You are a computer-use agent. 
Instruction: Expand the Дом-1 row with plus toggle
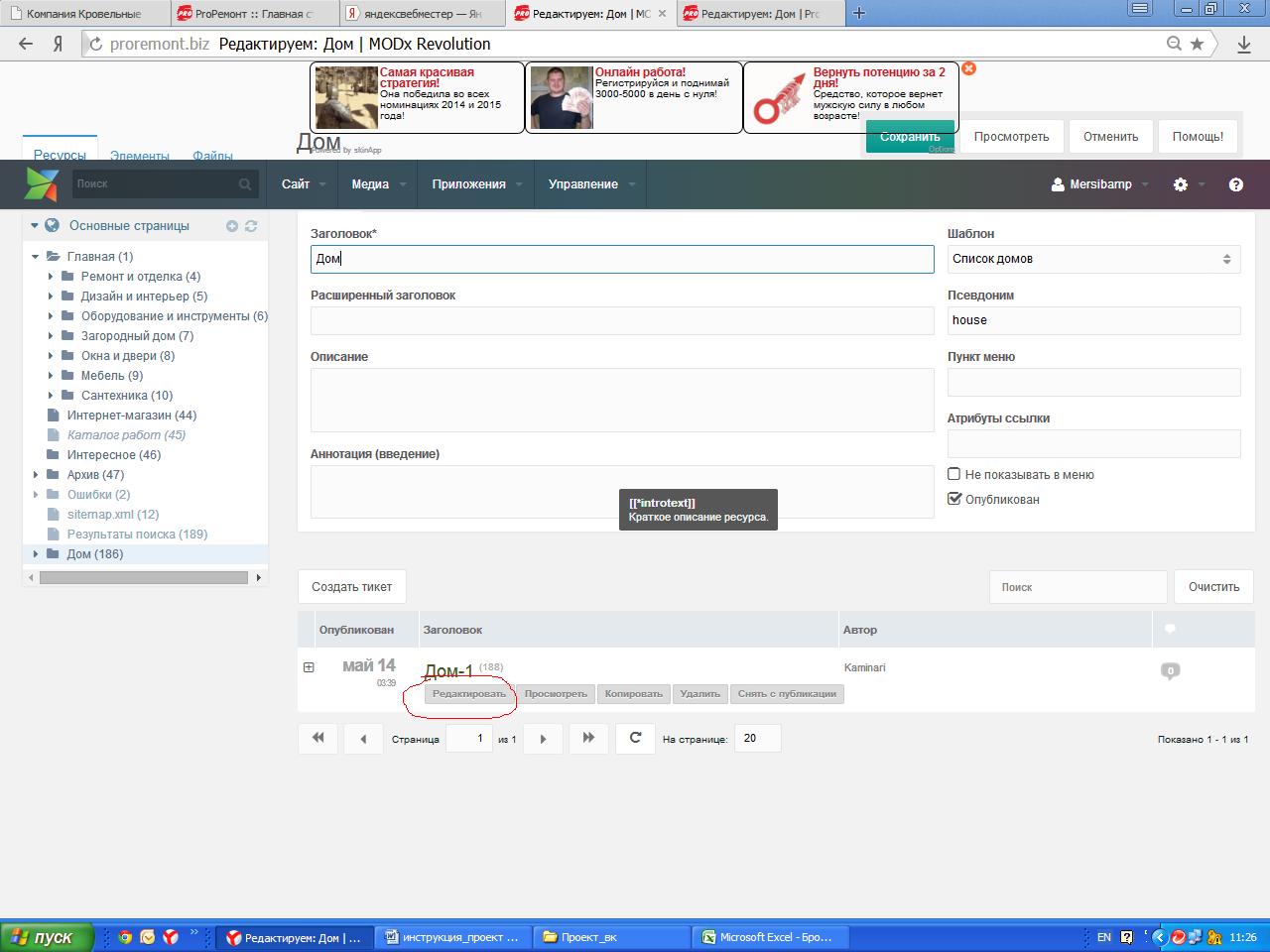click(x=309, y=667)
